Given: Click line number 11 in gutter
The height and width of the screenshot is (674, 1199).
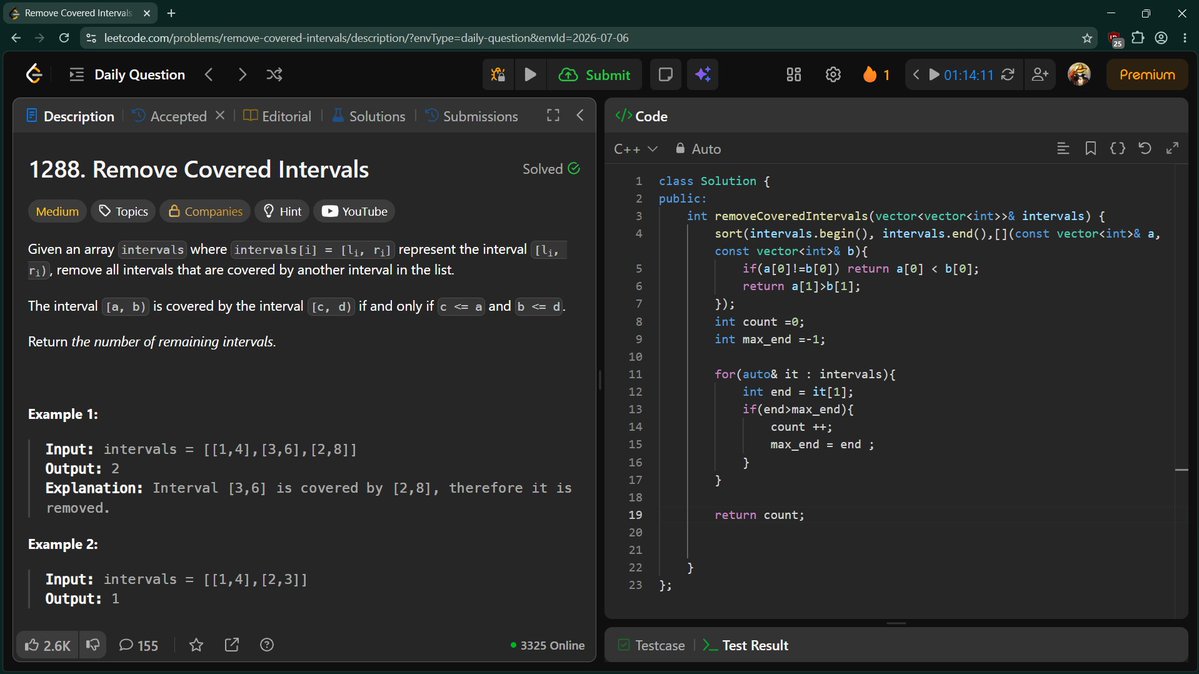Looking at the screenshot, I should tap(635, 374).
